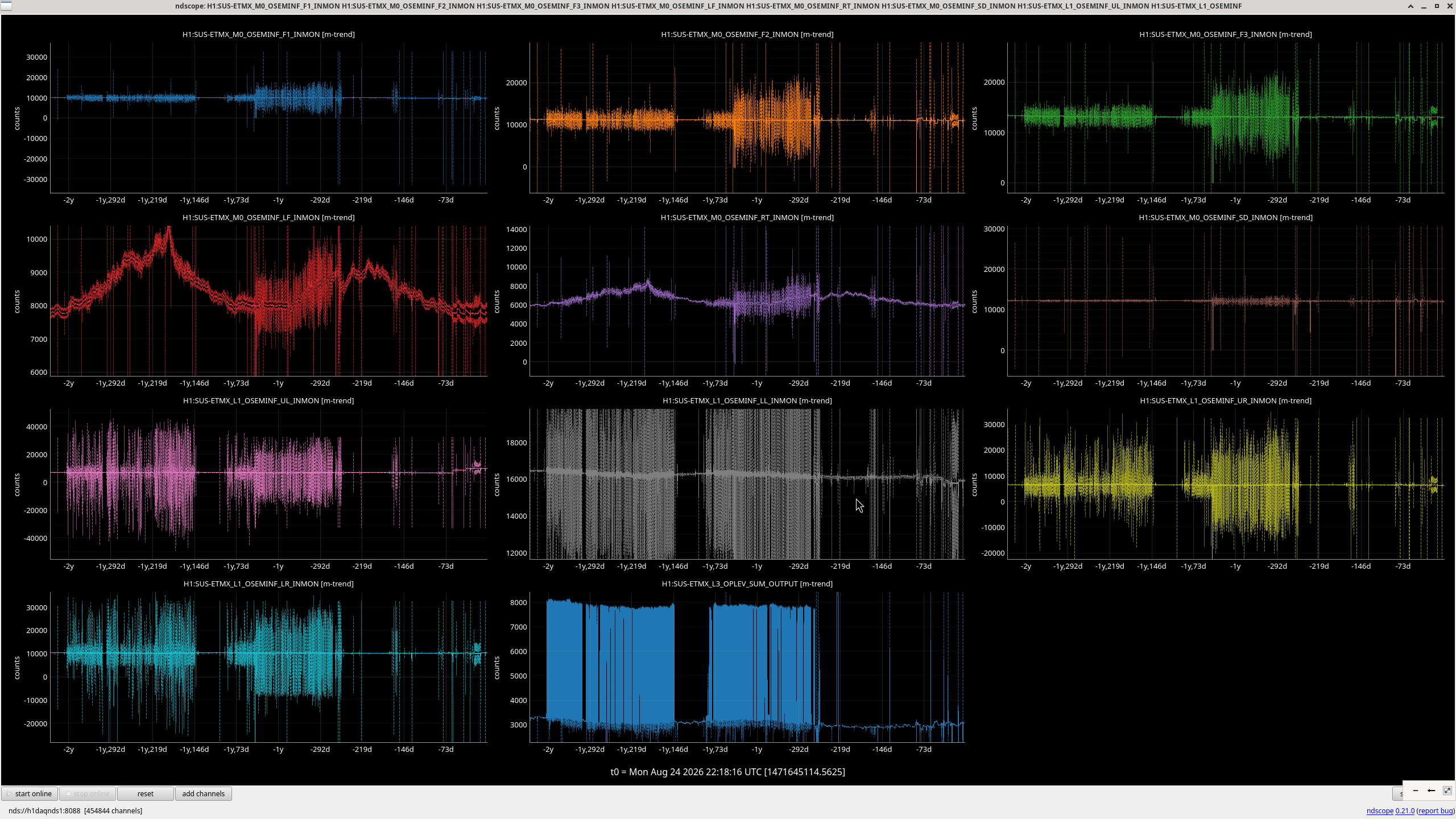Click the nds server status text

76,810
